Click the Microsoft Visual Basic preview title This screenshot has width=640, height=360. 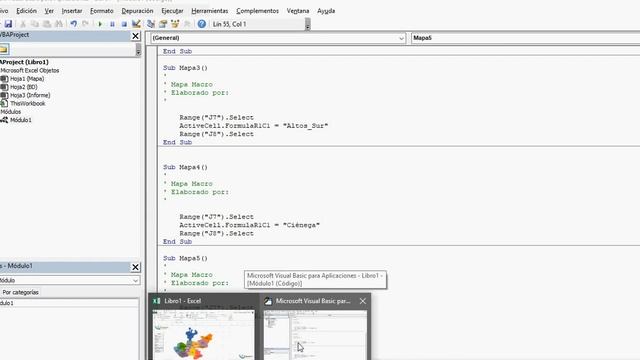[x=313, y=301]
